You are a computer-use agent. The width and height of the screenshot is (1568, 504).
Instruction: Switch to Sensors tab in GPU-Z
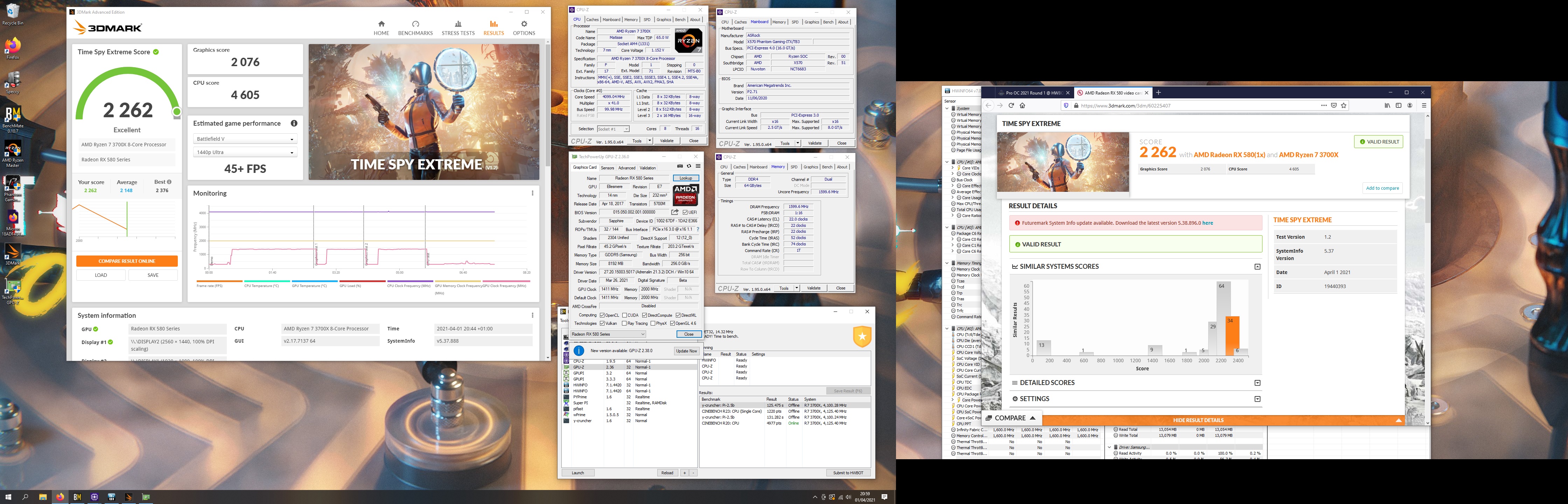[607, 167]
